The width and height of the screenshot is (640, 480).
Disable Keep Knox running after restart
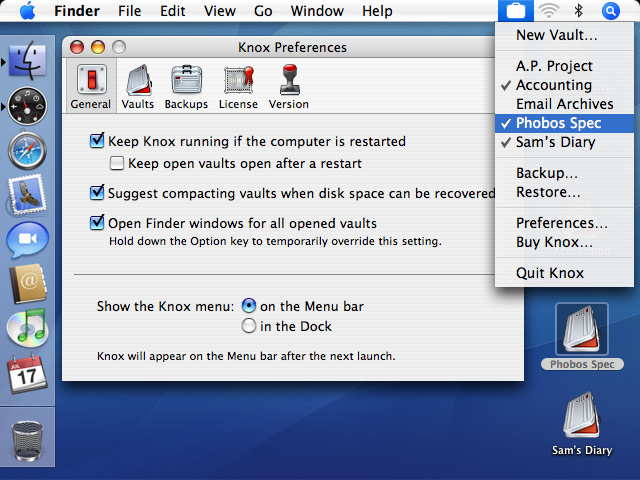coord(98,141)
